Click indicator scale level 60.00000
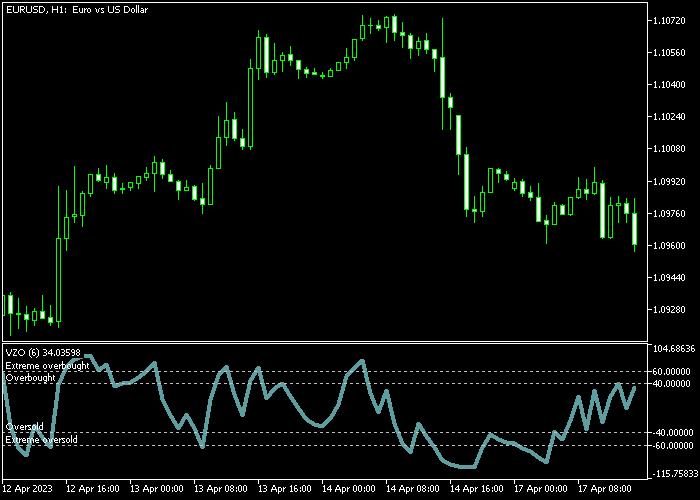The height and width of the screenshot is (500, 700). 671,371
